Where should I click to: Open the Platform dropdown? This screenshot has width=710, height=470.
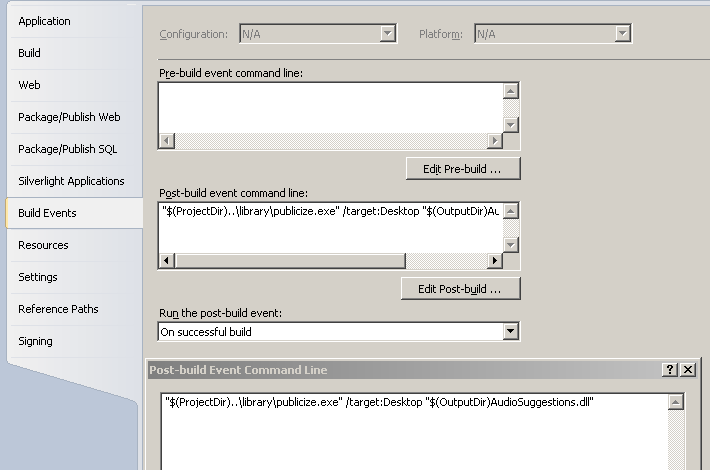[x=553, y=34]
